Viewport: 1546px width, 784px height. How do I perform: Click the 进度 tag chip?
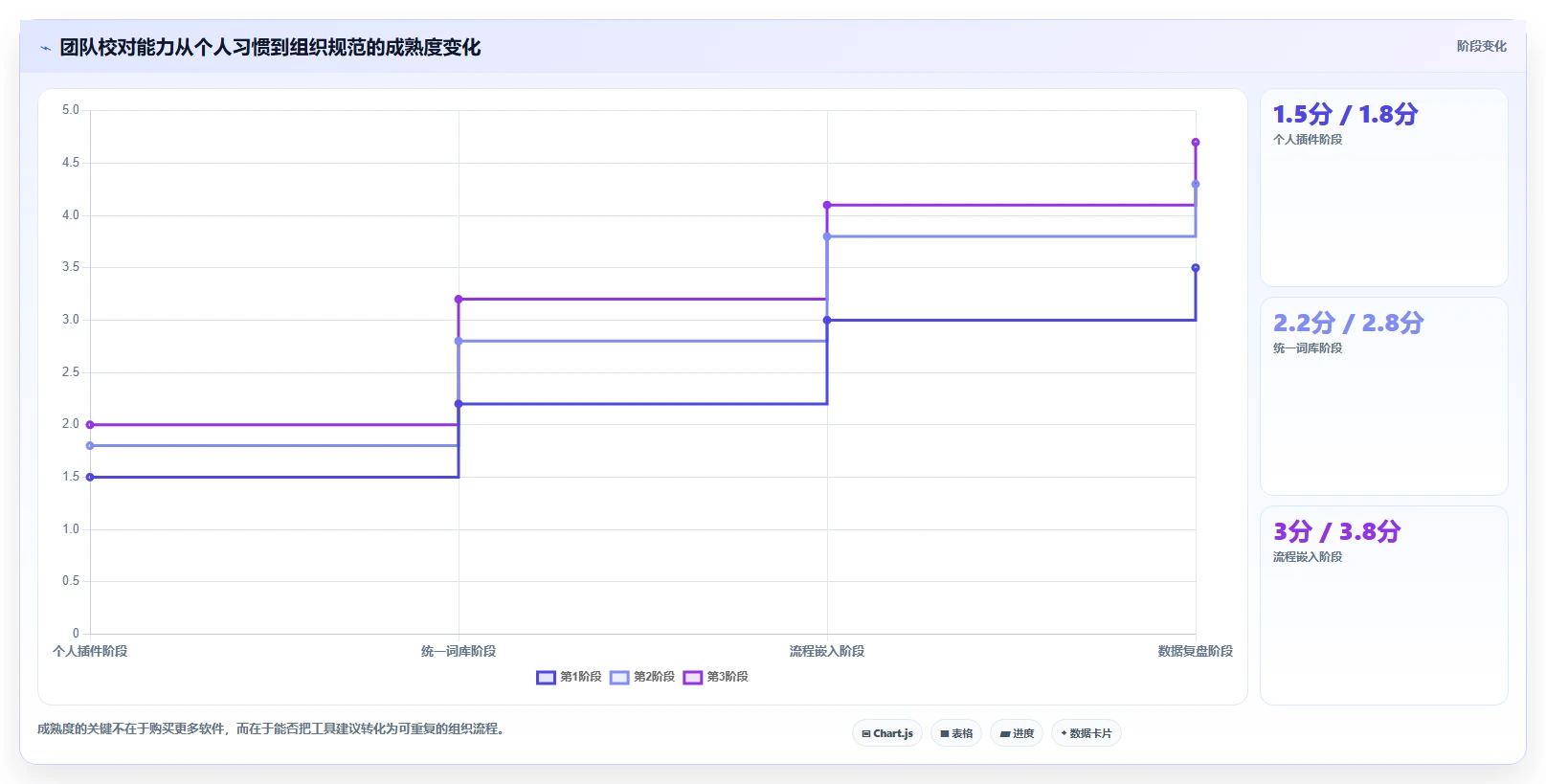(1017, 733)
